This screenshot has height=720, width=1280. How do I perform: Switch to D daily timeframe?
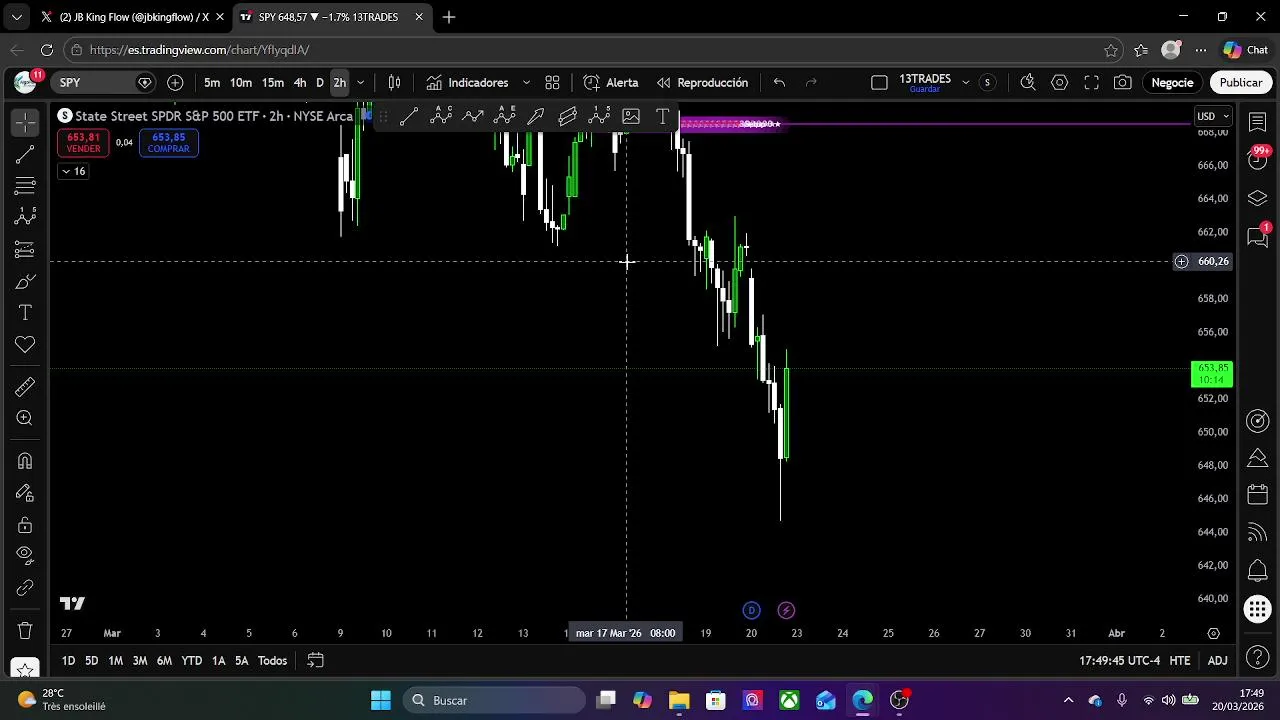tap(320, 83)
